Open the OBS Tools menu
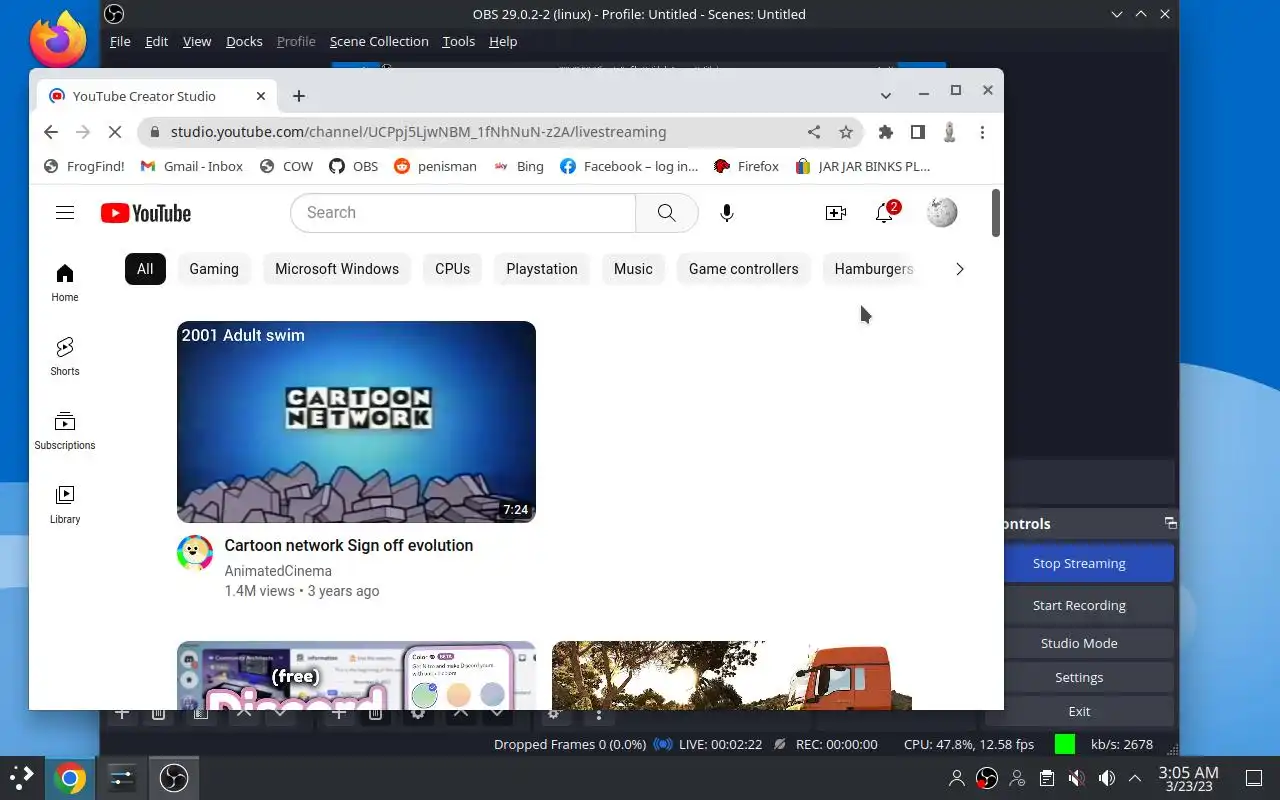The width and height of the screenshot is (1280, 800). pos(458,41)
